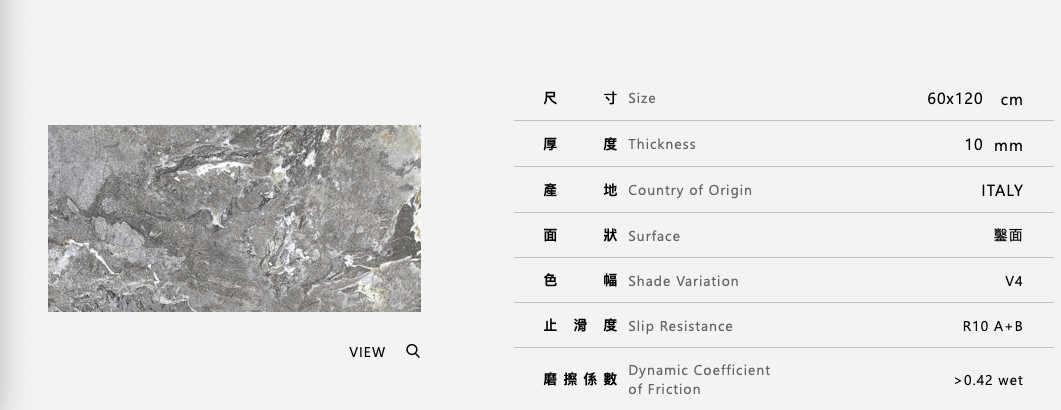Image resolution: width=1061 pixels, height=410 pixels.
Task: Click the Chinese 止滑度 heading
Action: point(580,326)
